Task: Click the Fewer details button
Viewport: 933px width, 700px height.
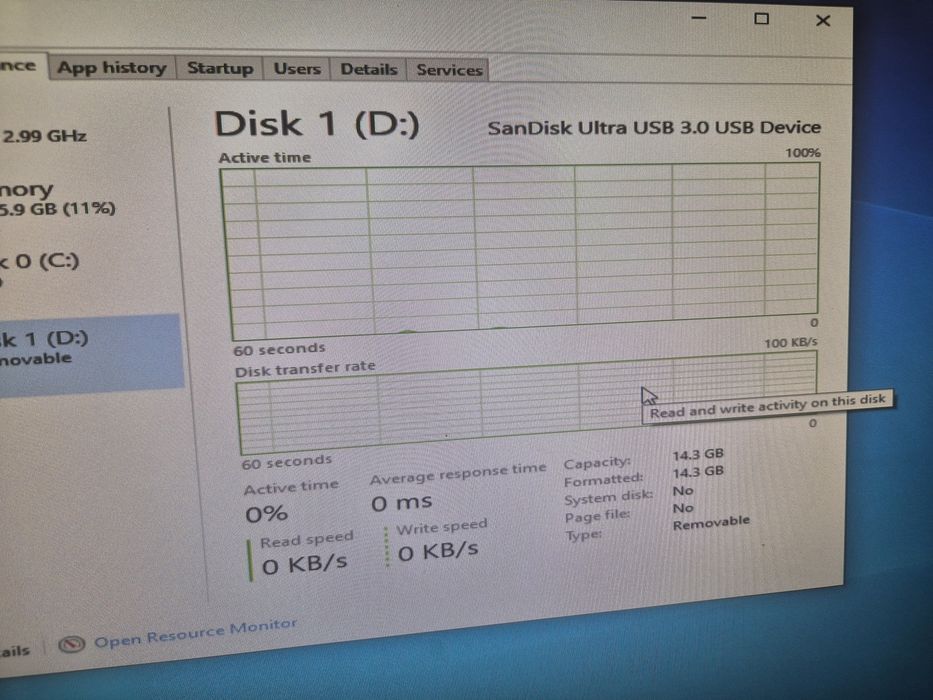Action: click(x=15, y=651)
